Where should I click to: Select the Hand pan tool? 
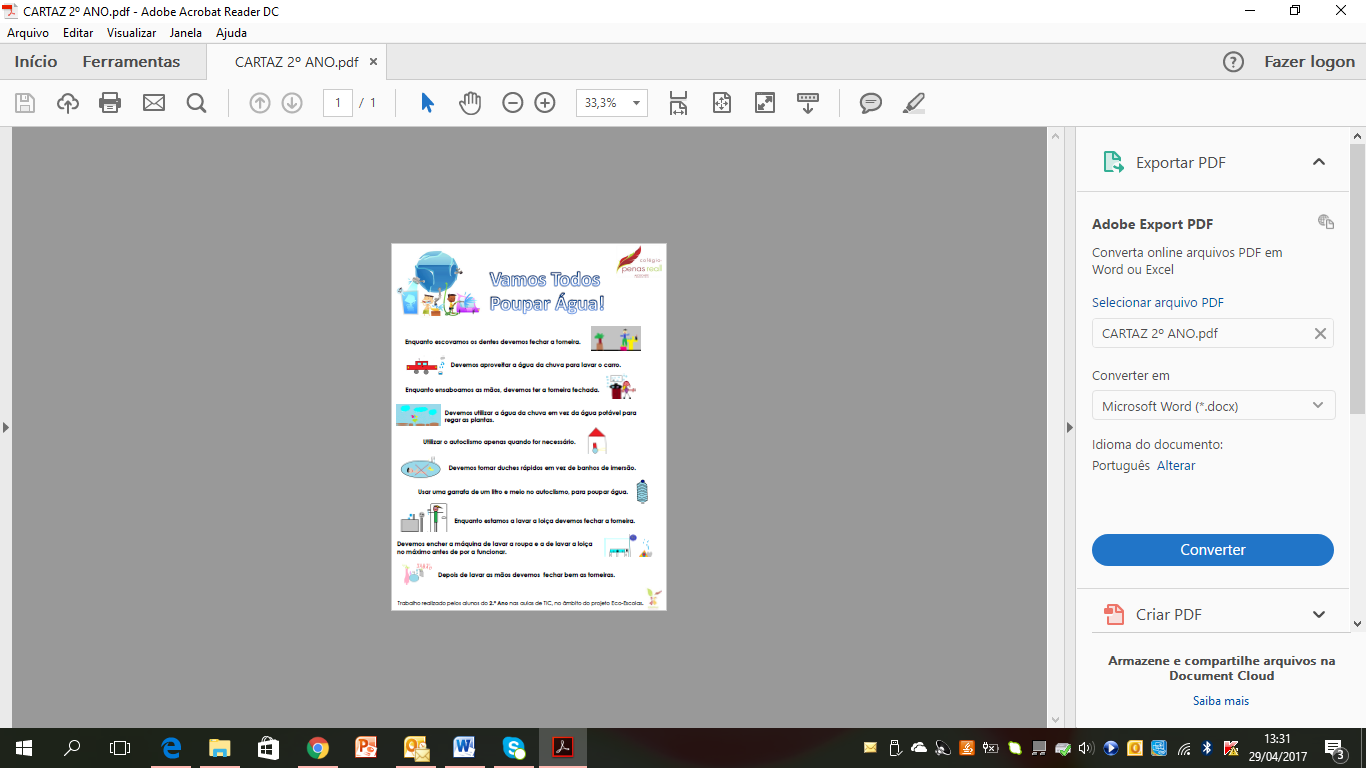(470, 103)
